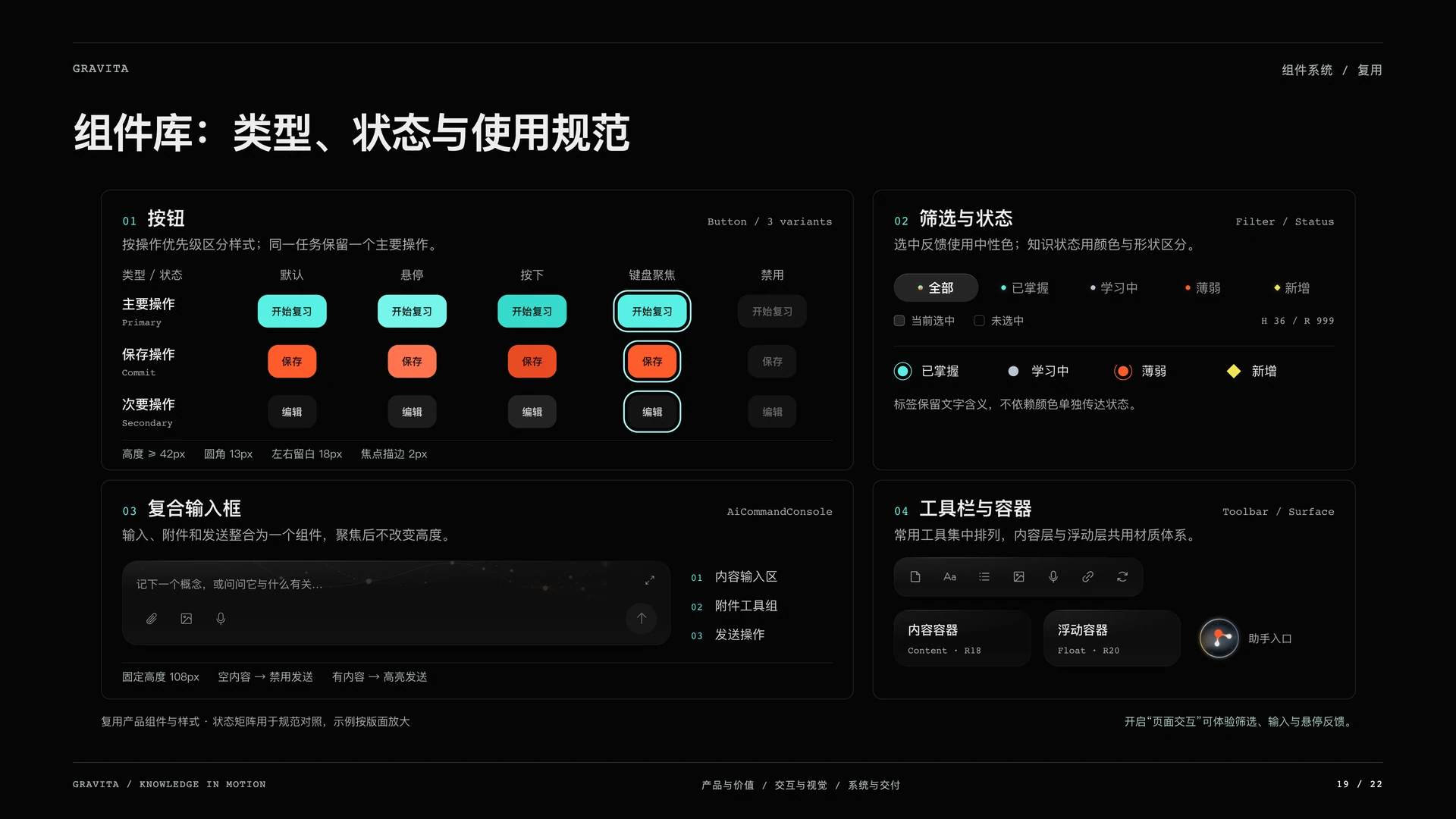This screenshot has width=1456, height=819.
Task: Check the 未选中 checkbox
Action: (x=979, y=321)
